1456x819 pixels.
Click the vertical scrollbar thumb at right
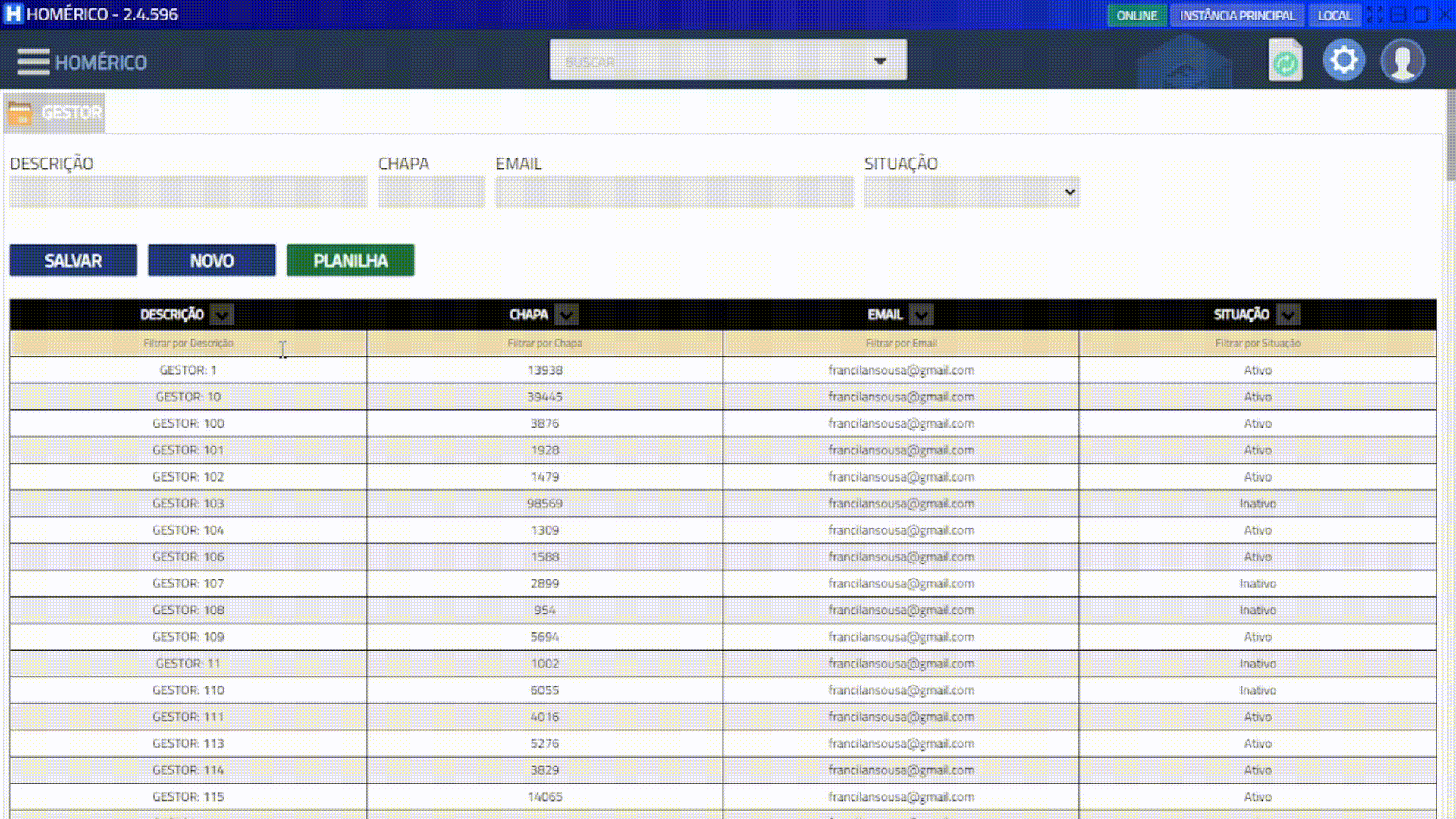click(x=1450, y=136)
